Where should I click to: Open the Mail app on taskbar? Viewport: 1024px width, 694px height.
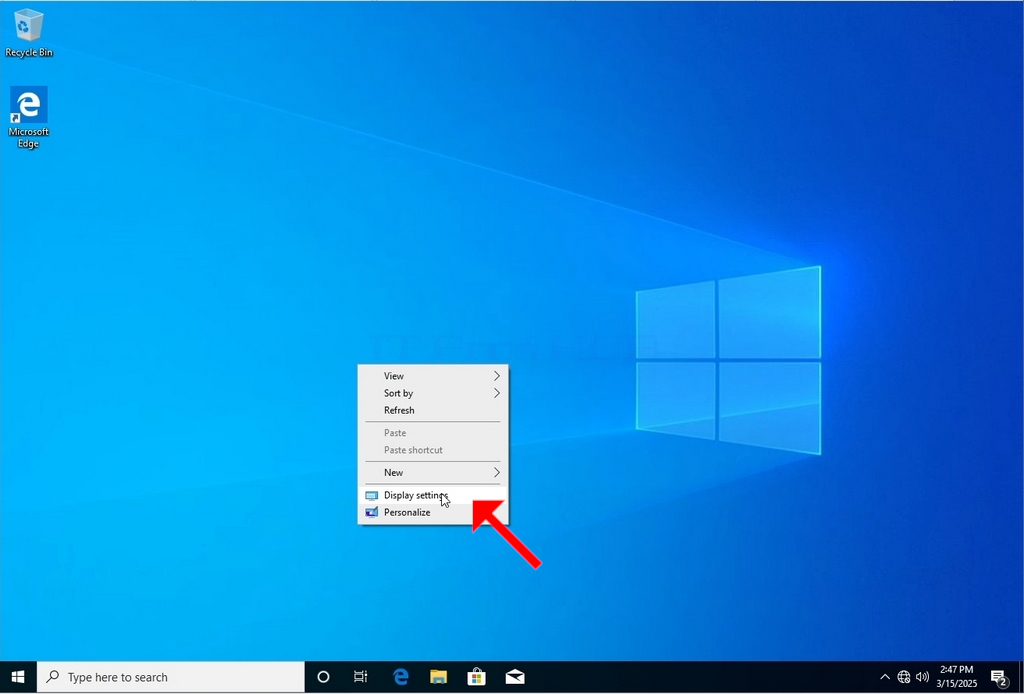[x=515, y=677]
